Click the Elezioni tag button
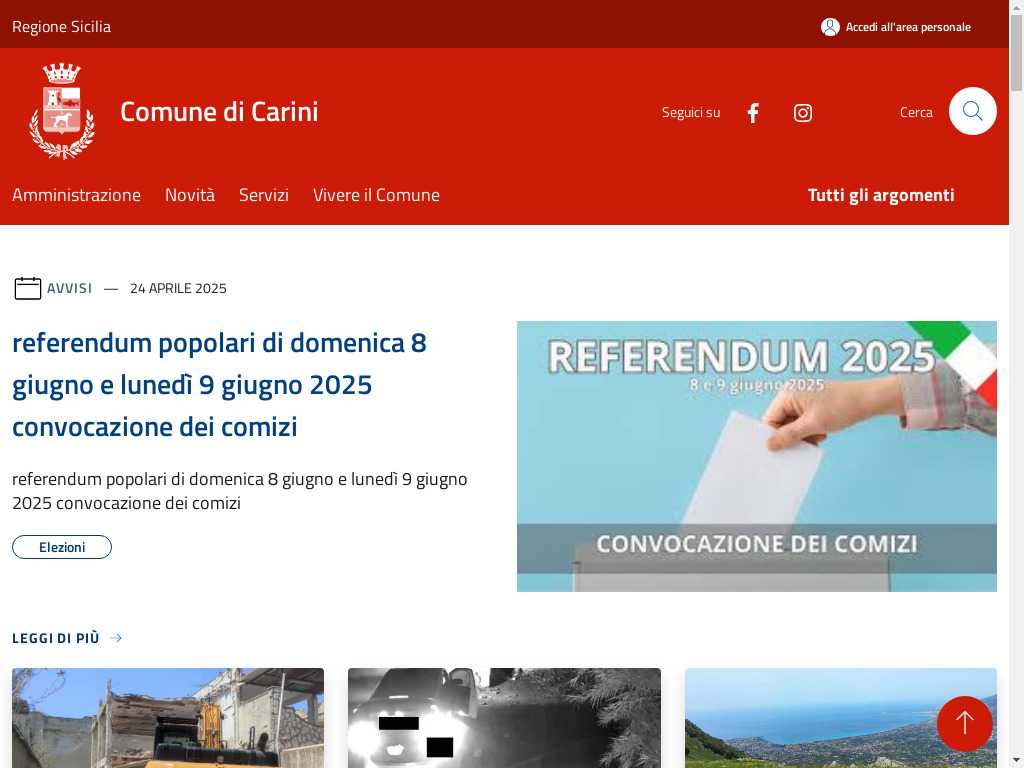 point(62,547)
